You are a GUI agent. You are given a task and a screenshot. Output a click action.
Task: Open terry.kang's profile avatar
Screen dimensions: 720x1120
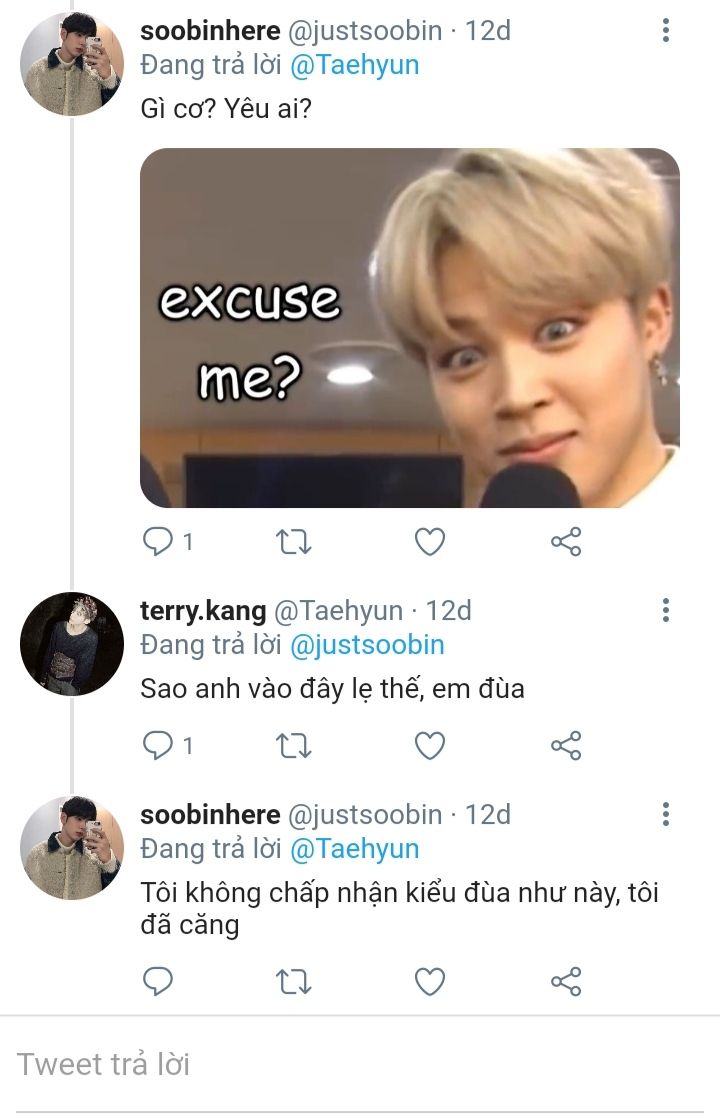(x=71, y=643)
